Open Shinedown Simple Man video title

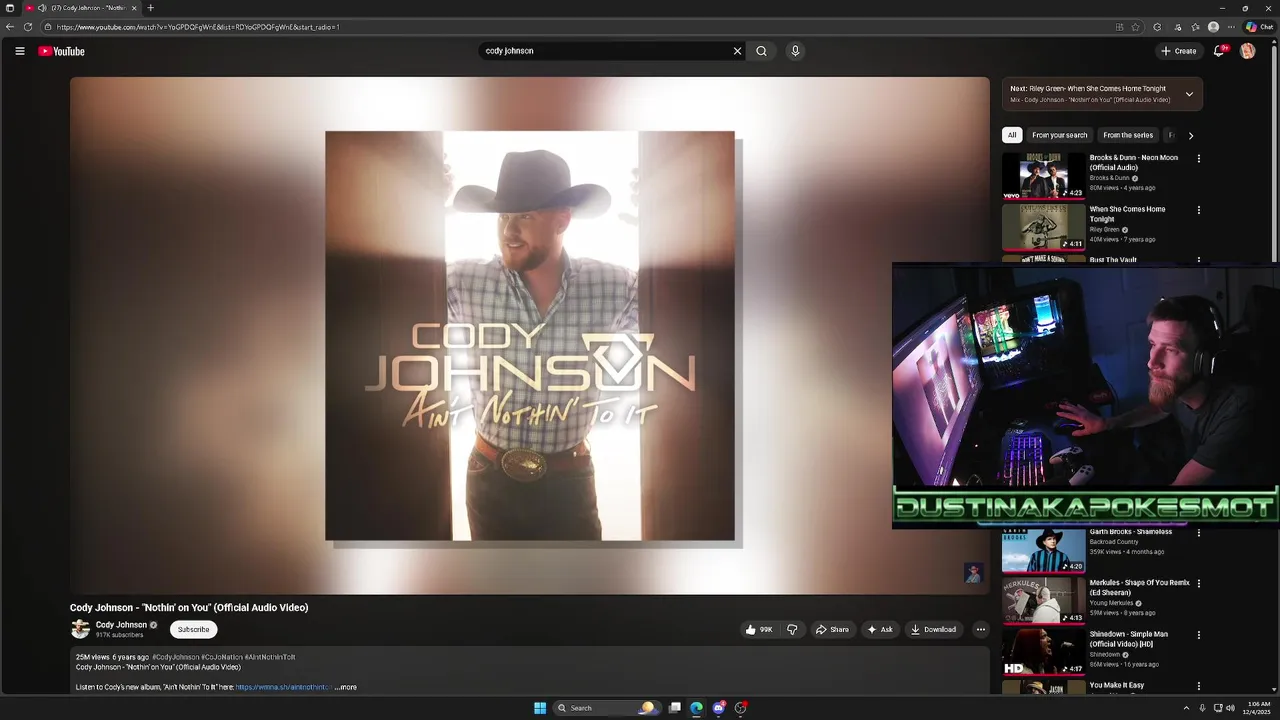1129,639
